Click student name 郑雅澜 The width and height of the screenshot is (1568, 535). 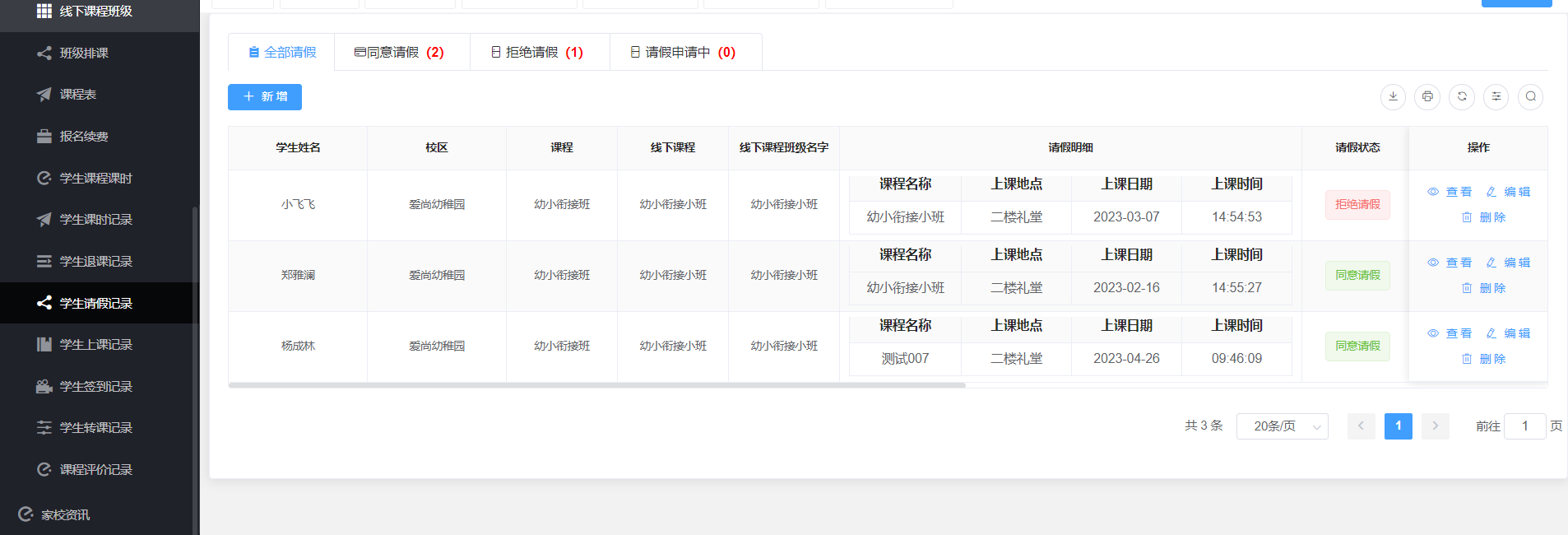(298, 276)
